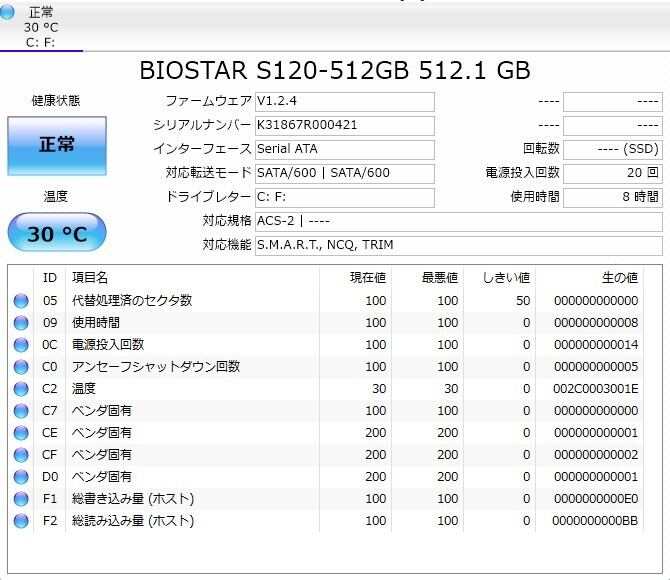The image size is (670, 580).
Task: Click the transfer mode field SATA/600 | SATA/600
Action: tap(345, 174)
